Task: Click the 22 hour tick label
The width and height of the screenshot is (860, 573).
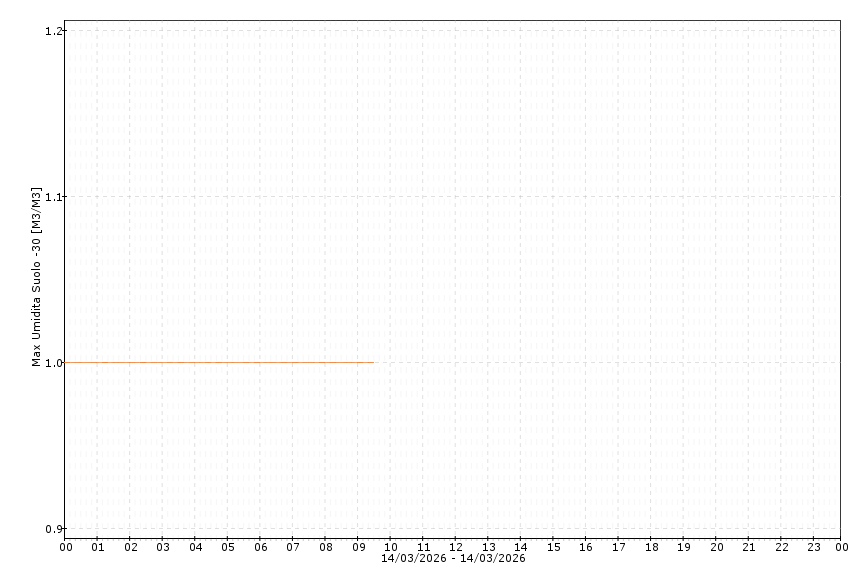Action: click(781, 547)
